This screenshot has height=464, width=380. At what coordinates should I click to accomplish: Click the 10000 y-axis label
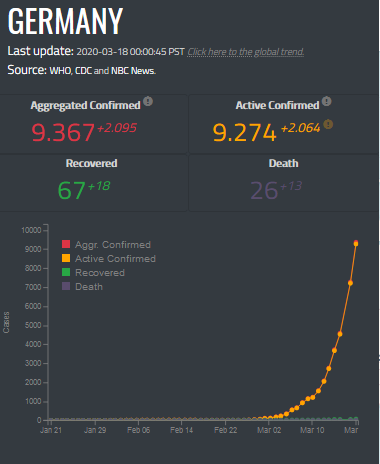point(31,230)
